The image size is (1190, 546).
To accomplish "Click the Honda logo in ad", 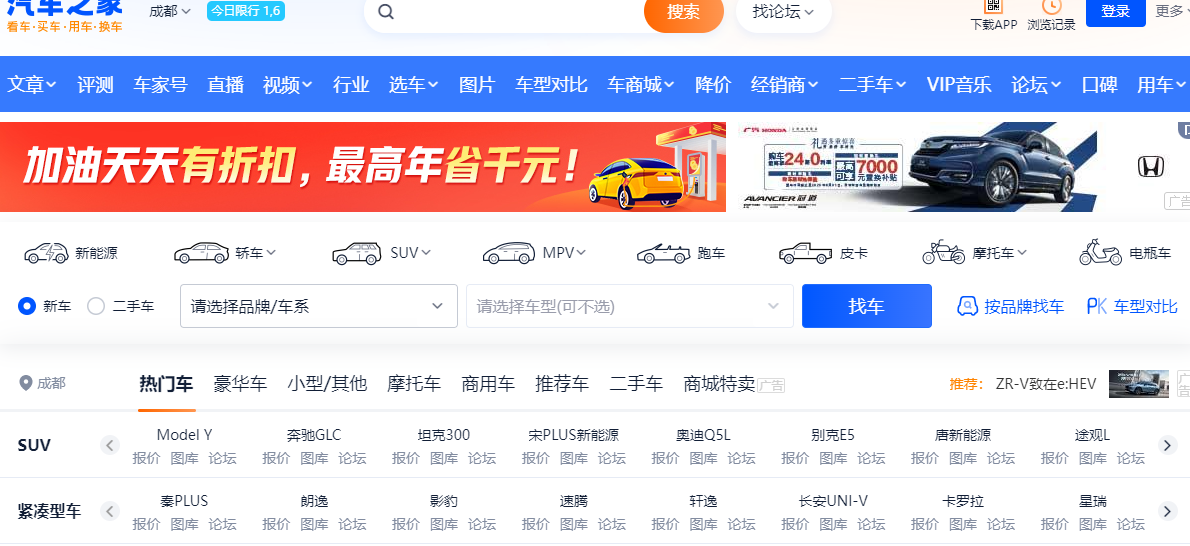I will click(1151, 166).
